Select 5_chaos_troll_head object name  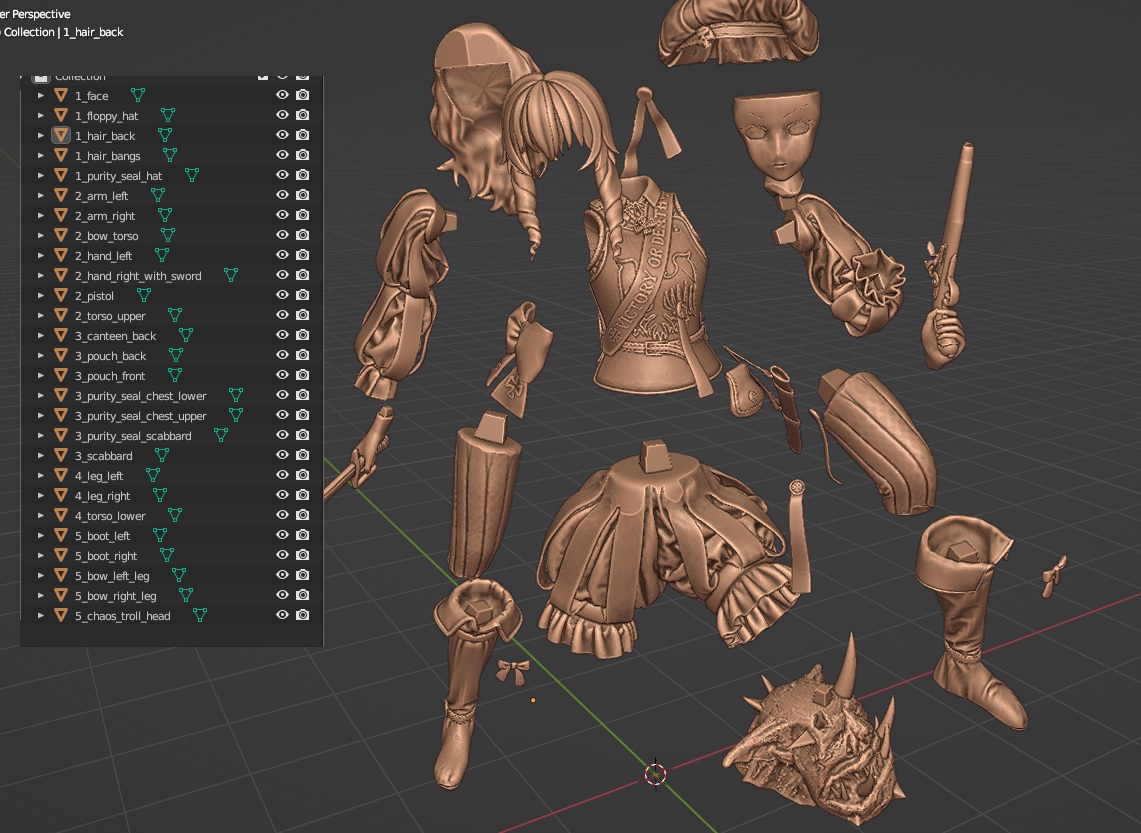pos(123,616)
